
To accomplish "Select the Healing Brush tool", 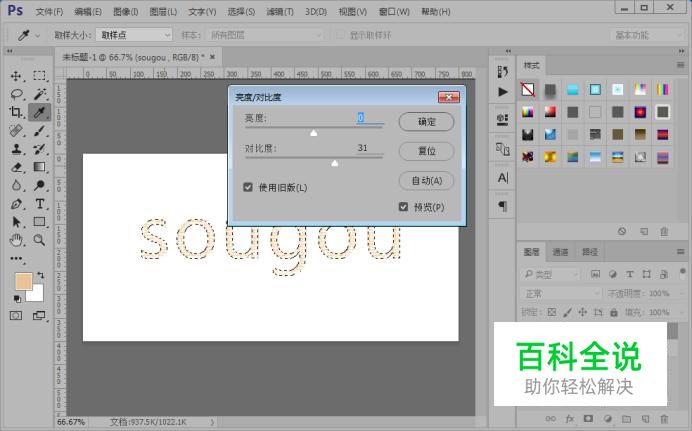I will click(16, 131).
